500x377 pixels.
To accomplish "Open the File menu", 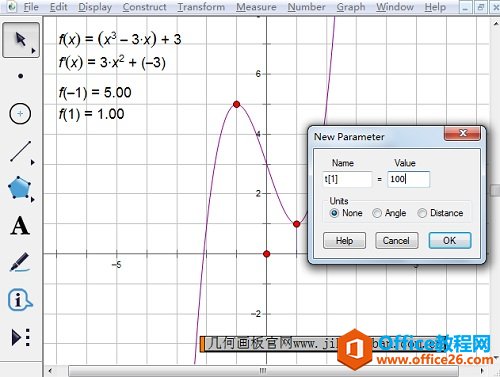I will [x=31, y=7].
